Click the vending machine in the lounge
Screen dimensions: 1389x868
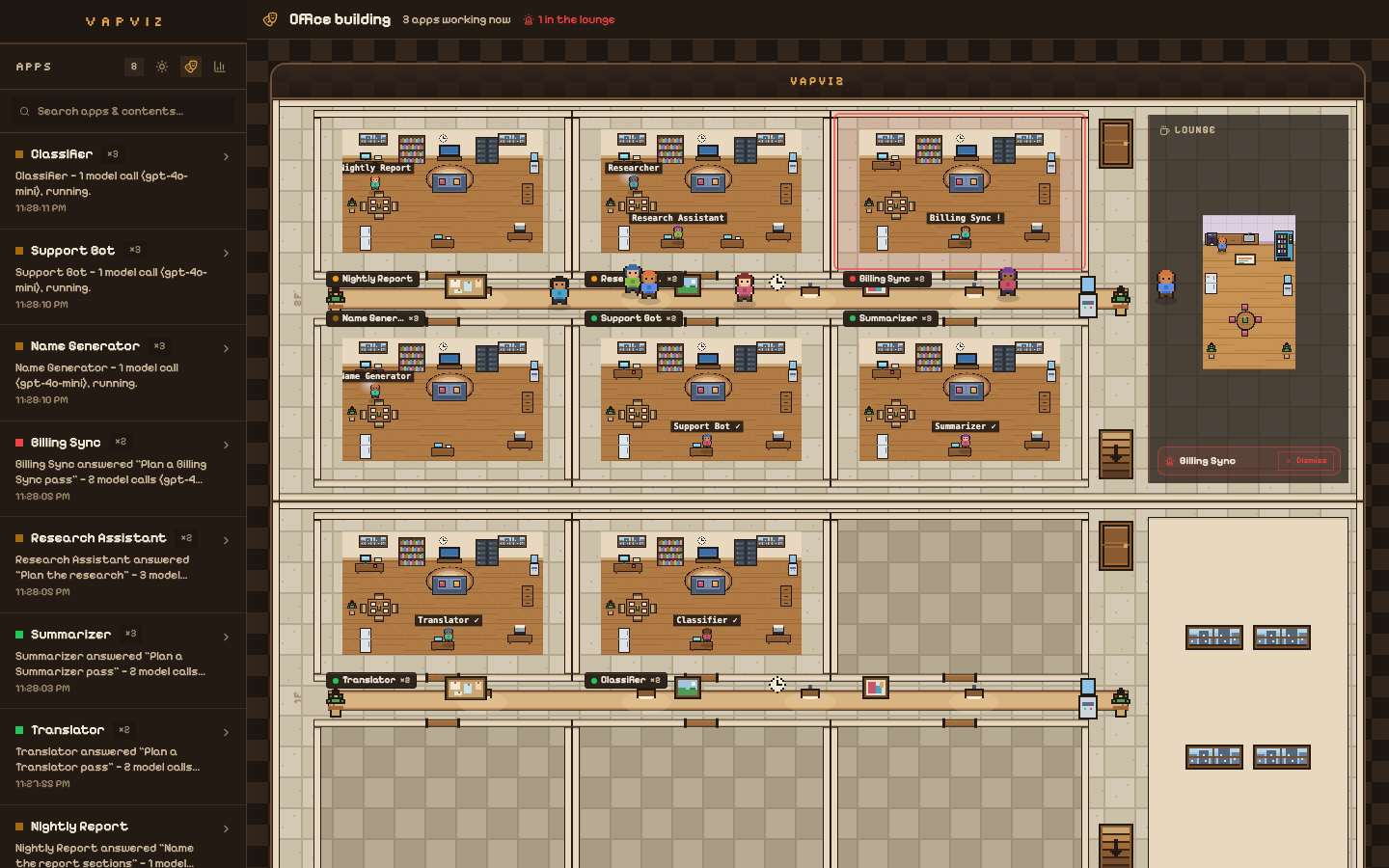1283,246
